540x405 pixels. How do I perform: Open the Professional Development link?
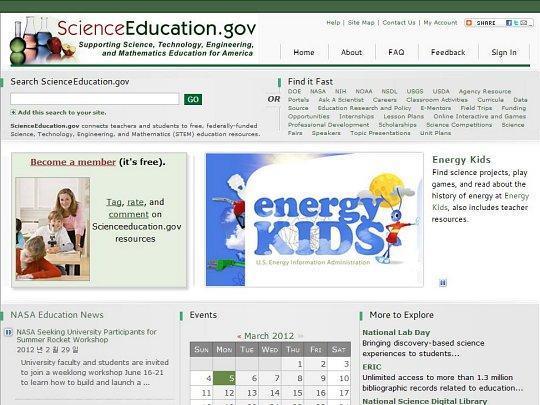coord(329,125)
